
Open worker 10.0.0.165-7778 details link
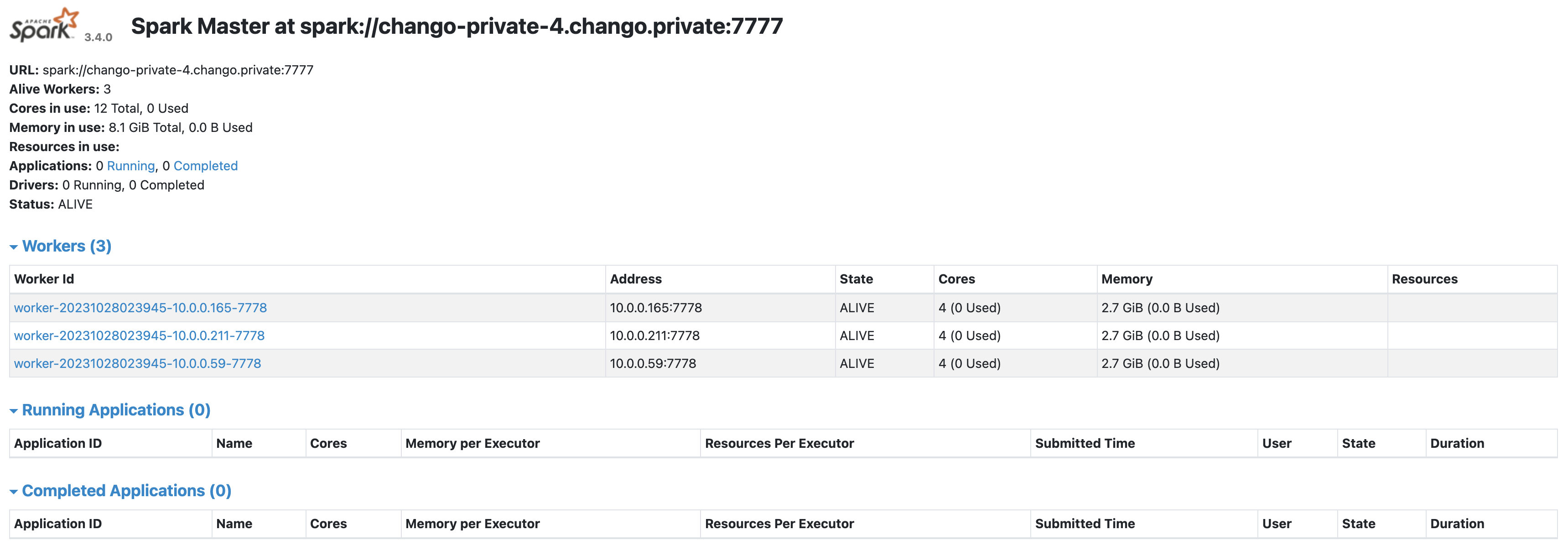140,308
